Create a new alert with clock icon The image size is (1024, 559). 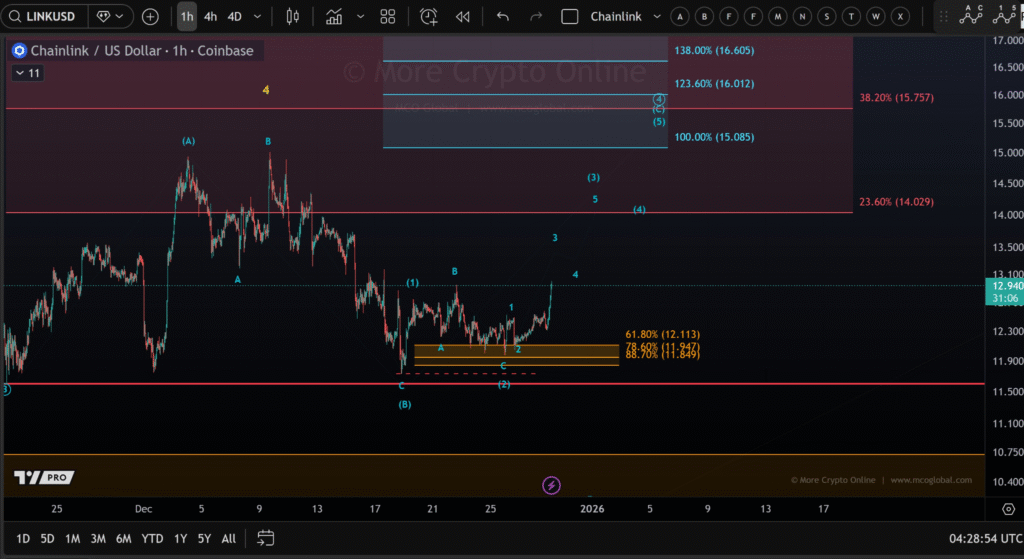tap(429, 17)
